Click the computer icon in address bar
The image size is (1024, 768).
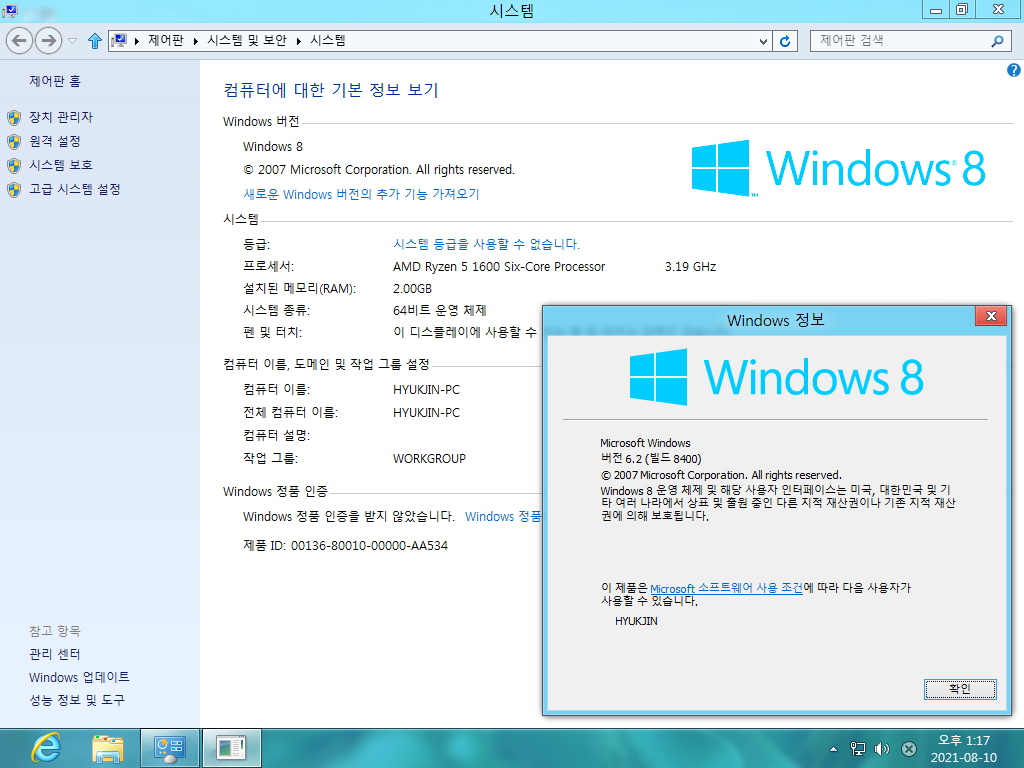point(120,41)
